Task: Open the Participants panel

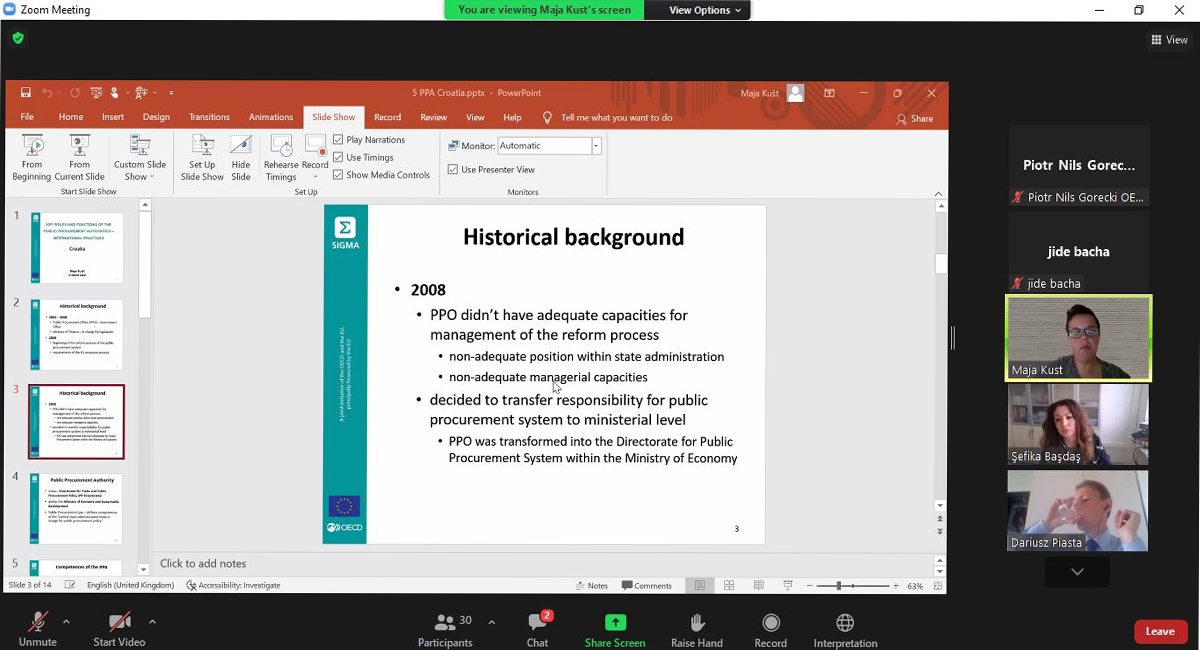Action: point(446,630)
